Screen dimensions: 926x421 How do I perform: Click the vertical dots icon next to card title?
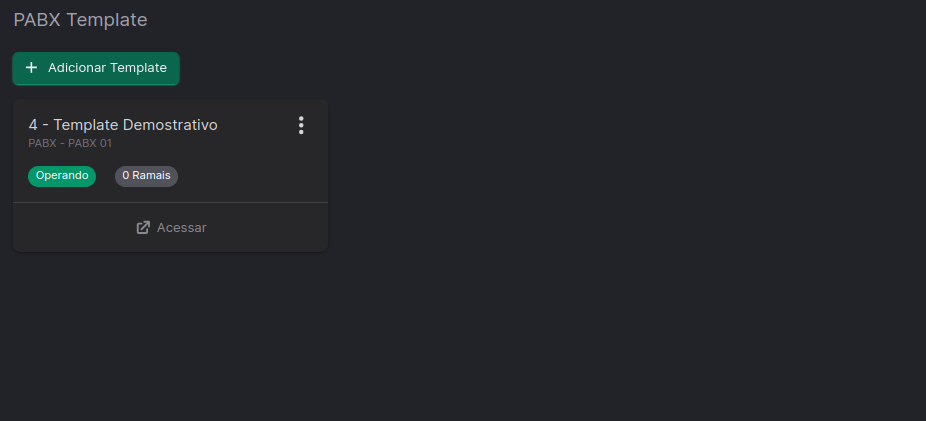pyautogui.click(x=301, y=125)
